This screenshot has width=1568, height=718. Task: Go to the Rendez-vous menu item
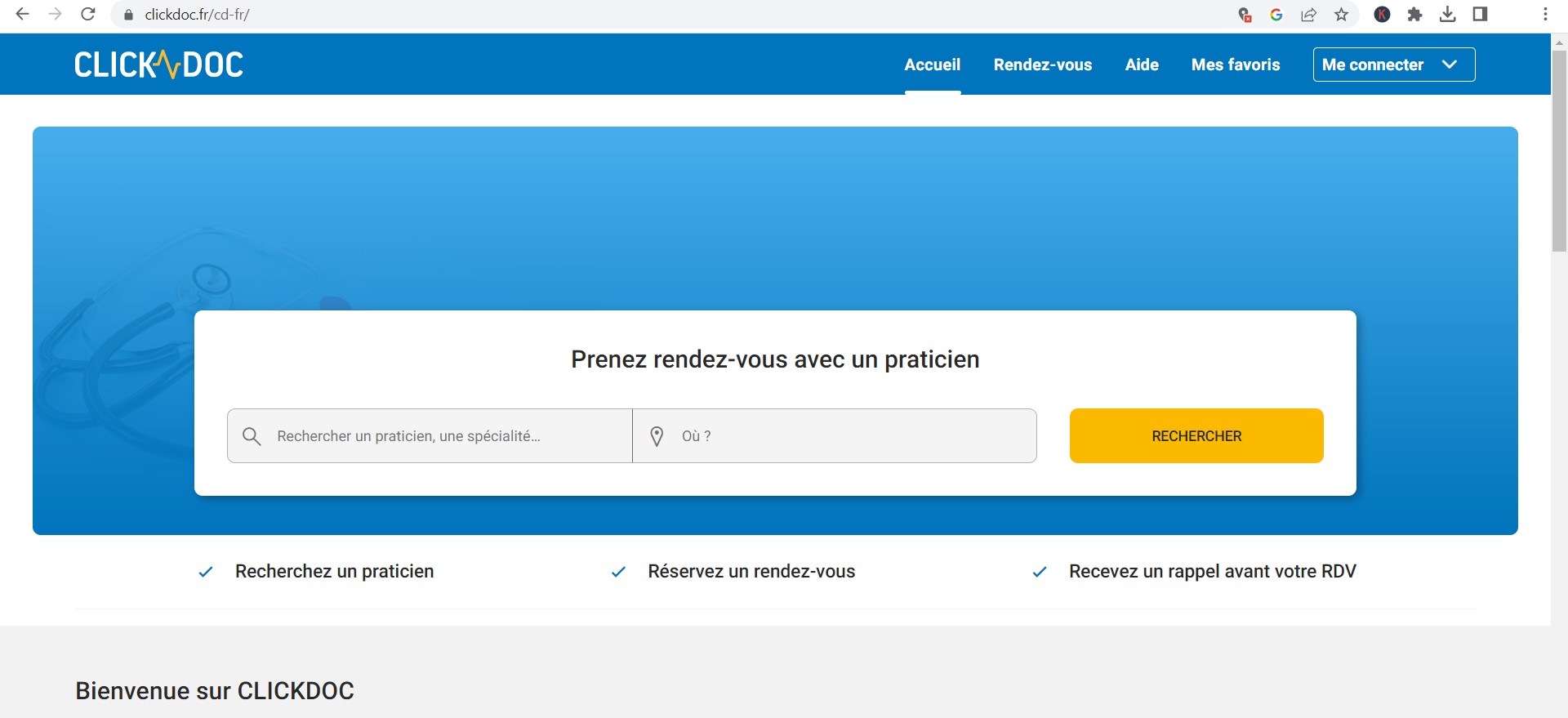[x=1042, y=65]
